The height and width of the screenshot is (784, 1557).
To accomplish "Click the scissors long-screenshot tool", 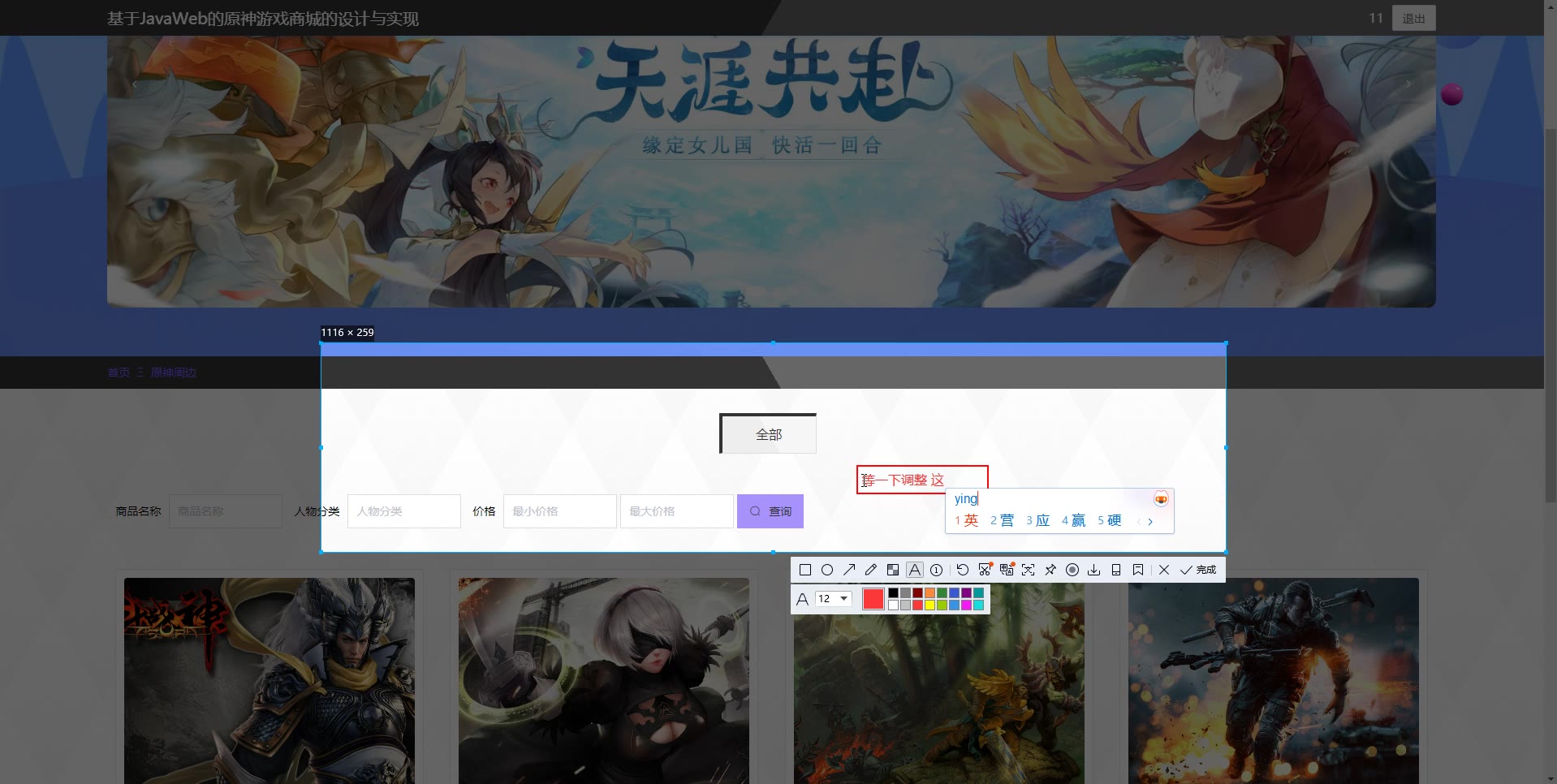I will (x=985, y=570).
